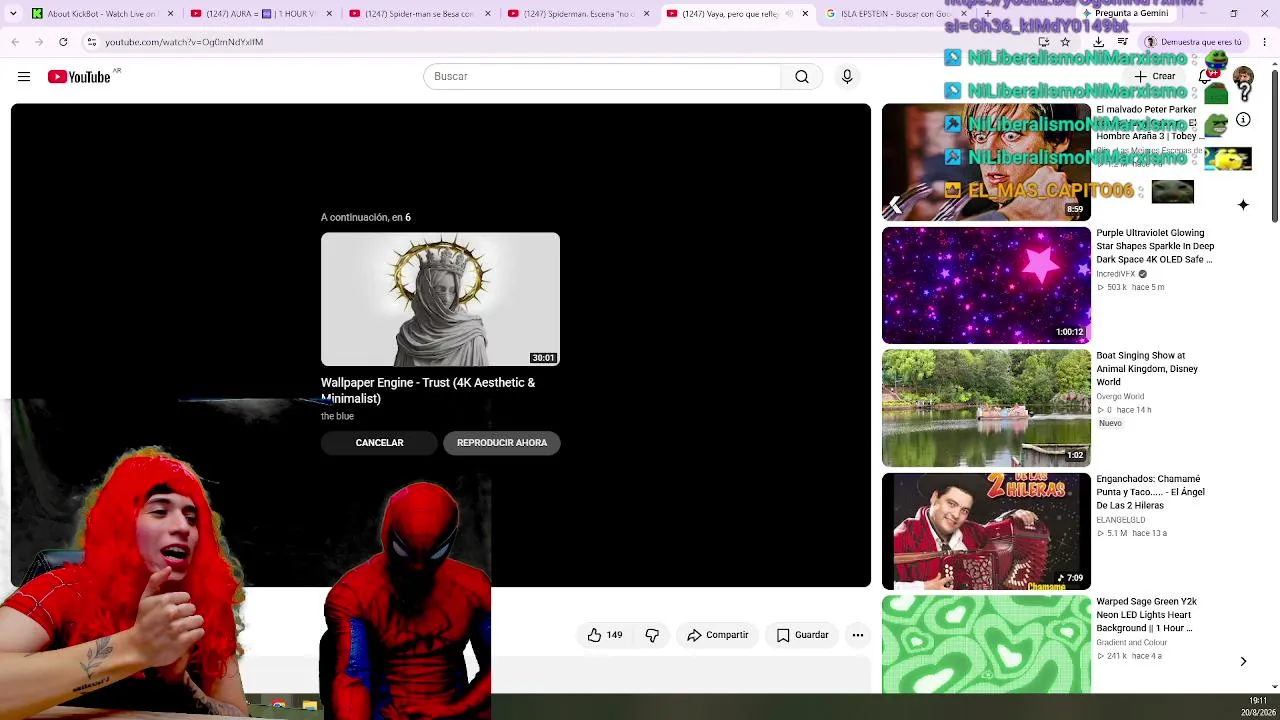Image resolution: width=1280 pixels, height=720 pixels.
Task: Open YouTube account avatar menu
Action: point(1244,77)
